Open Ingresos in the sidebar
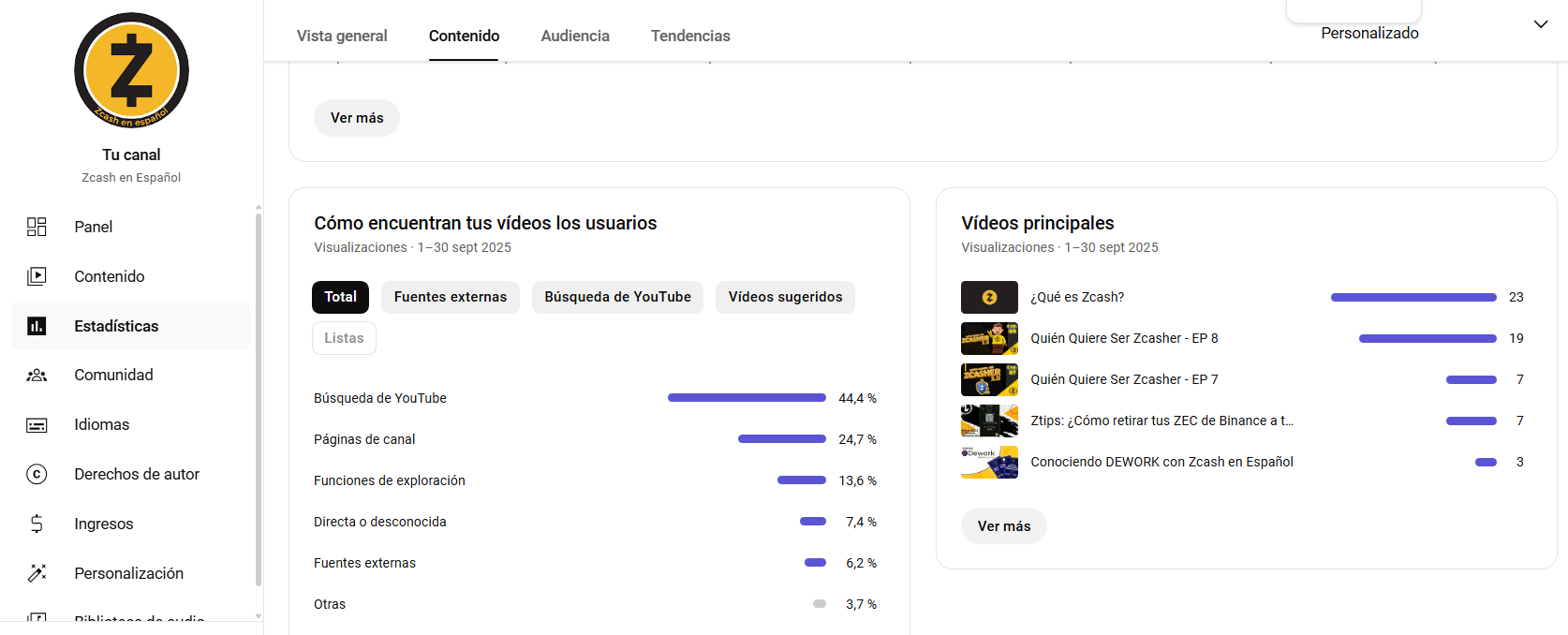 coord(131,524)
